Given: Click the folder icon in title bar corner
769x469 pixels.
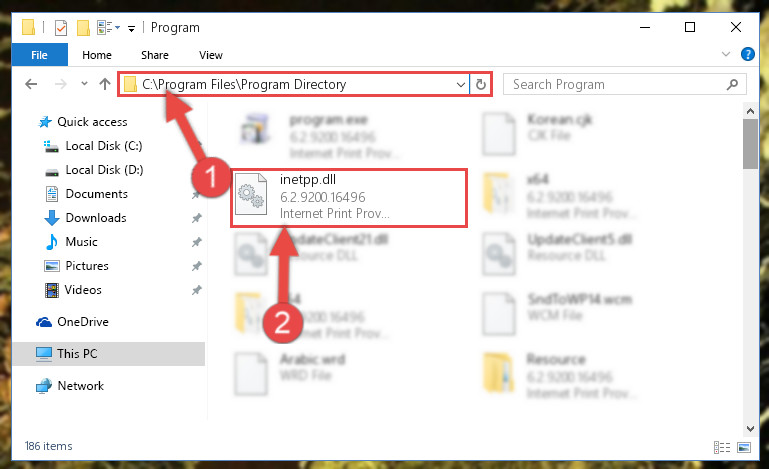Looking at the screenshot, I should coord(28,27).
